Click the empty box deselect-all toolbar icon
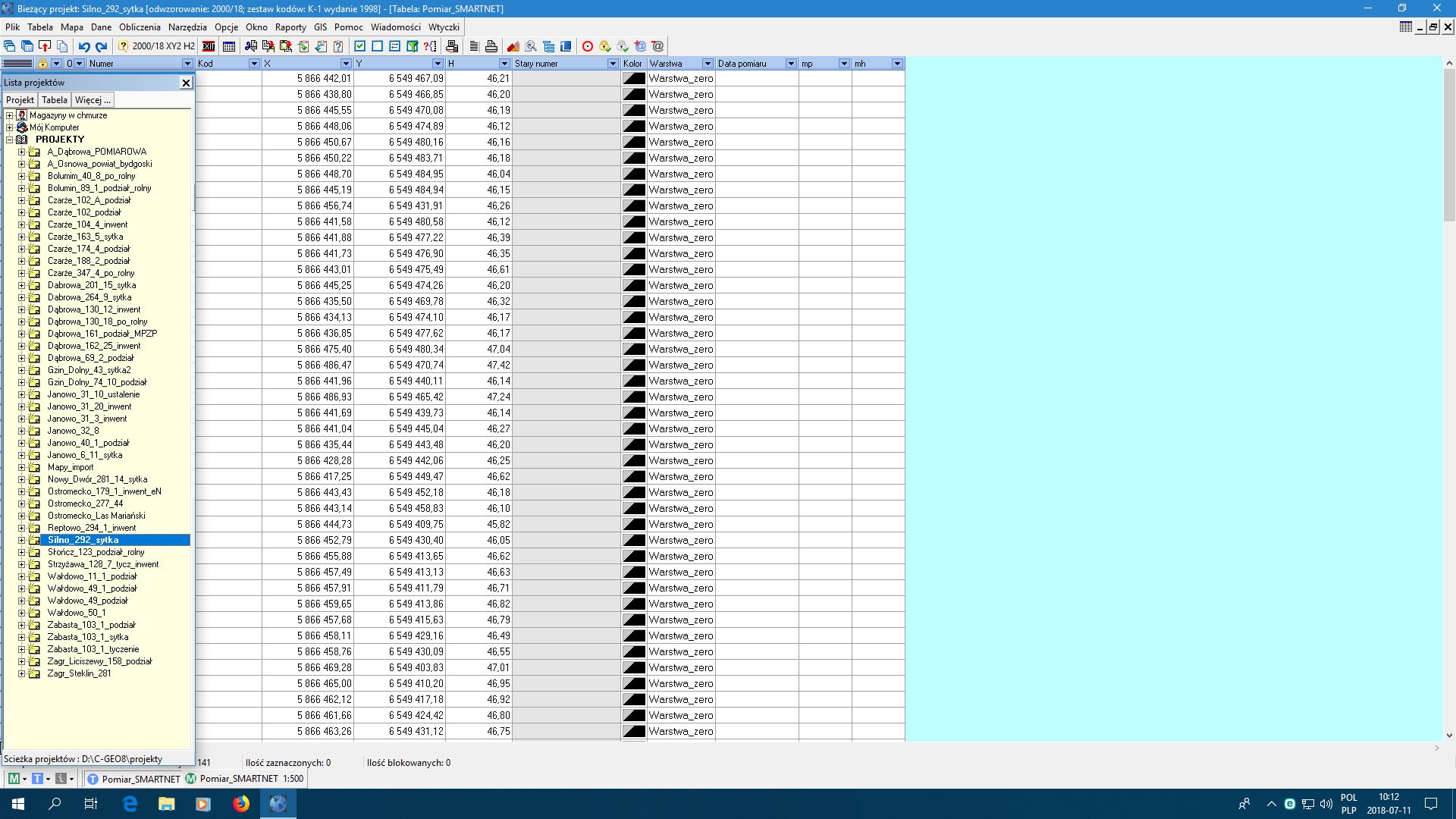The width and height of the screenshot is (1456, 819). [377, 46]
